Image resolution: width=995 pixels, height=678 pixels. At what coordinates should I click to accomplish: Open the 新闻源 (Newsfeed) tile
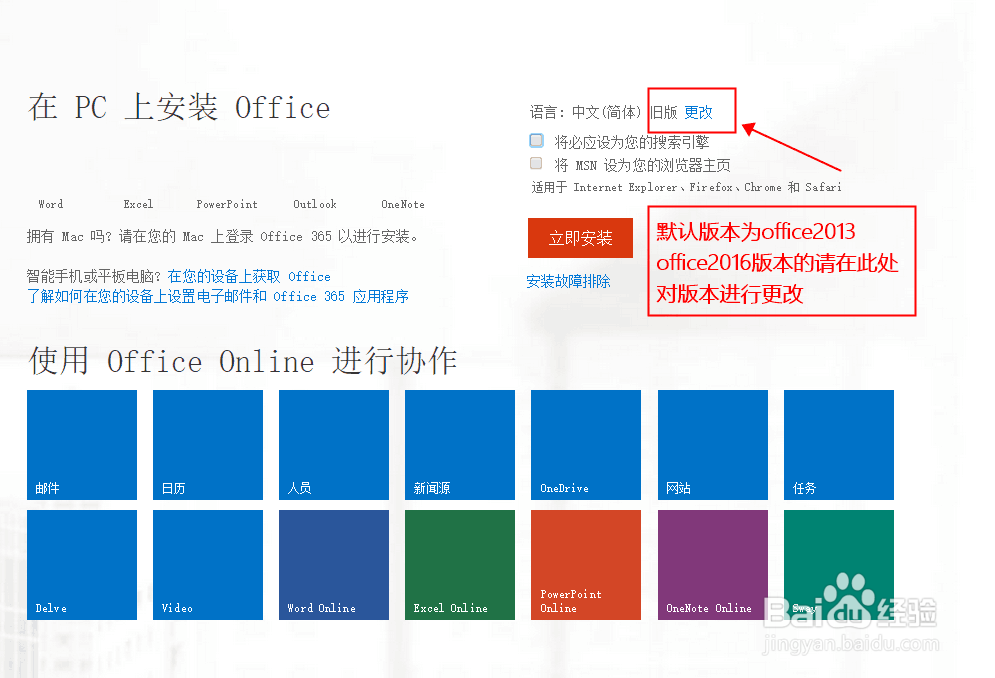[x=459, y=444]
